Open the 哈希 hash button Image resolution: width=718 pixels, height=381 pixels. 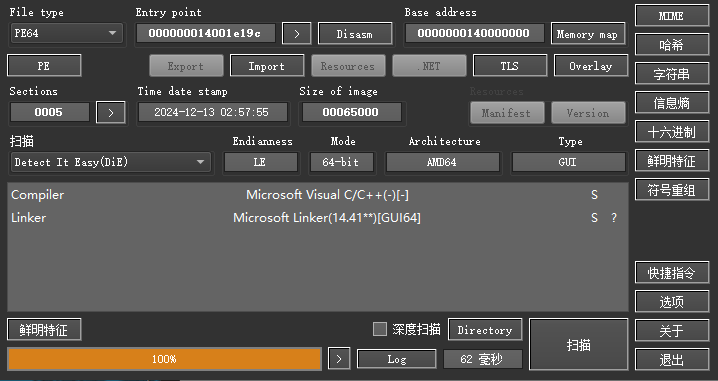coord(672,45)
